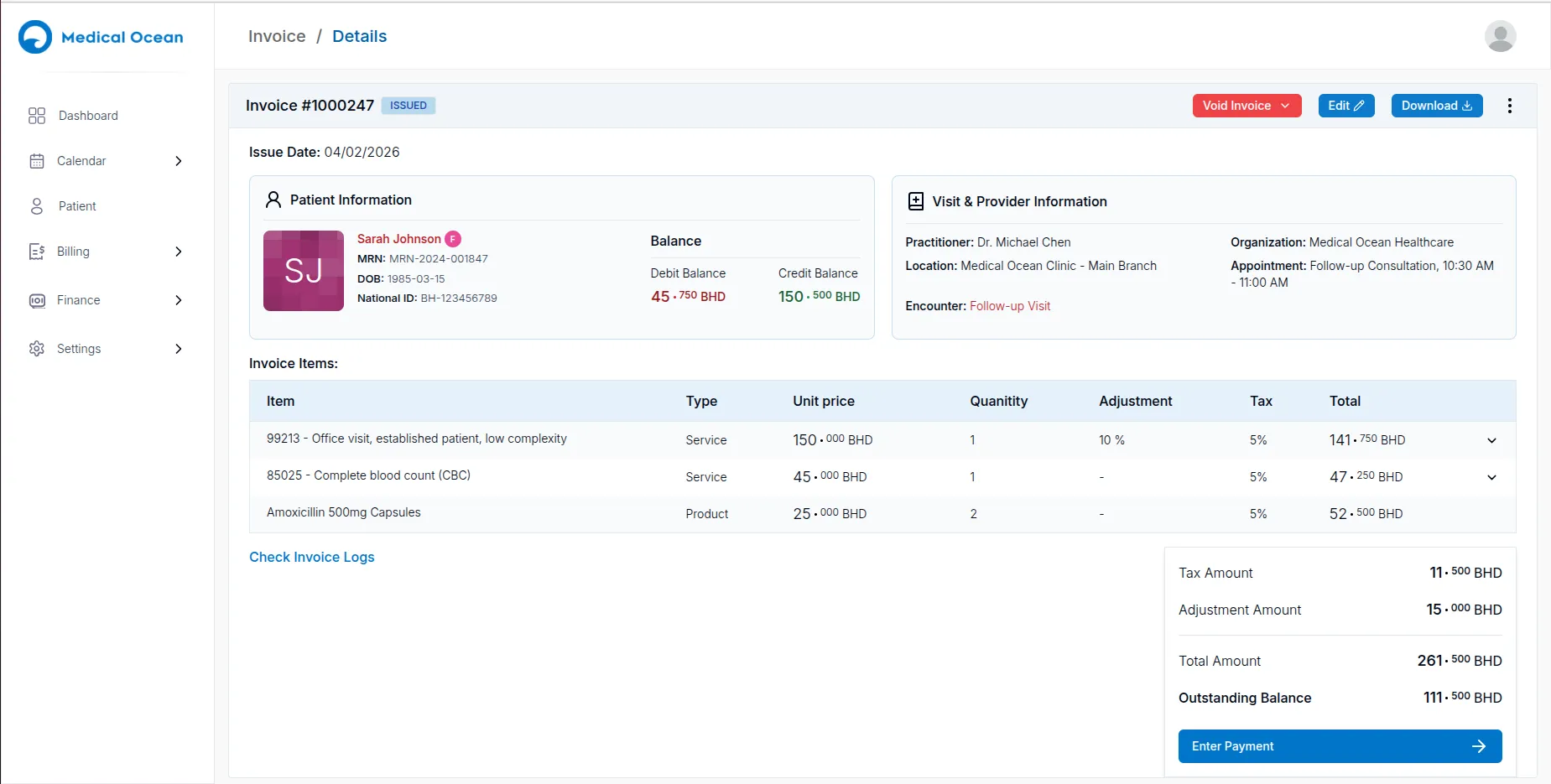Screen dimensions: 1551x784
Task: Open the Patient section icon
Action: click(37, 206)
